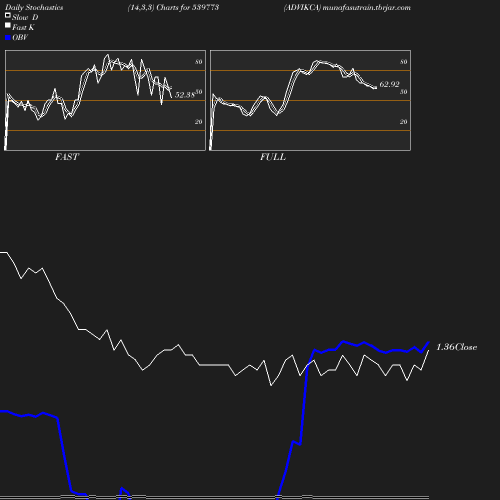The image size is (500, 500).
Task: Click the 'FULL' chart caption
Action: (273, 157)
